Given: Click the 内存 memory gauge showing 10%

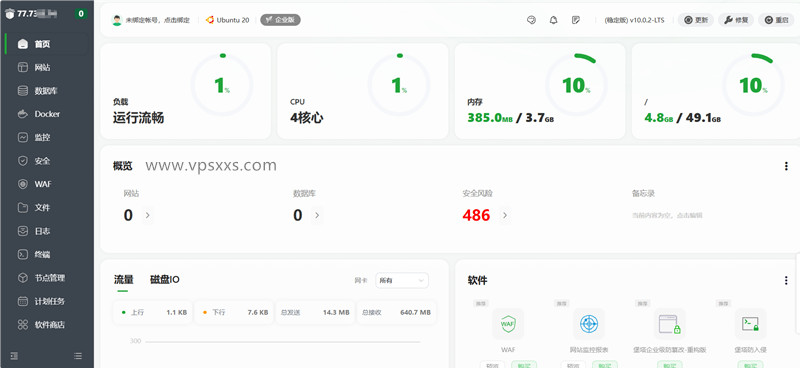Looking at the screenshot, I should click(x=576, y=85).
